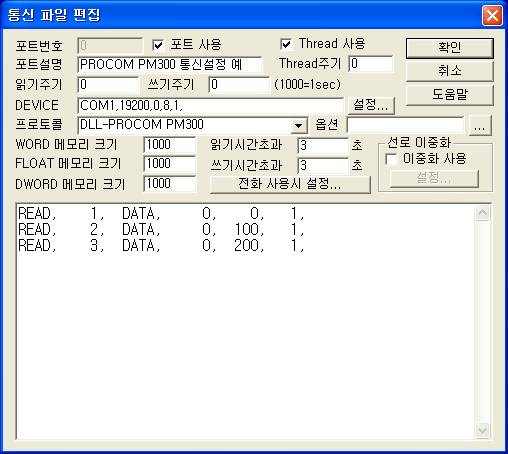Click the Thread주기 input field
The height and width of the screenshot is (454, 508).
[x=371, y=64]
